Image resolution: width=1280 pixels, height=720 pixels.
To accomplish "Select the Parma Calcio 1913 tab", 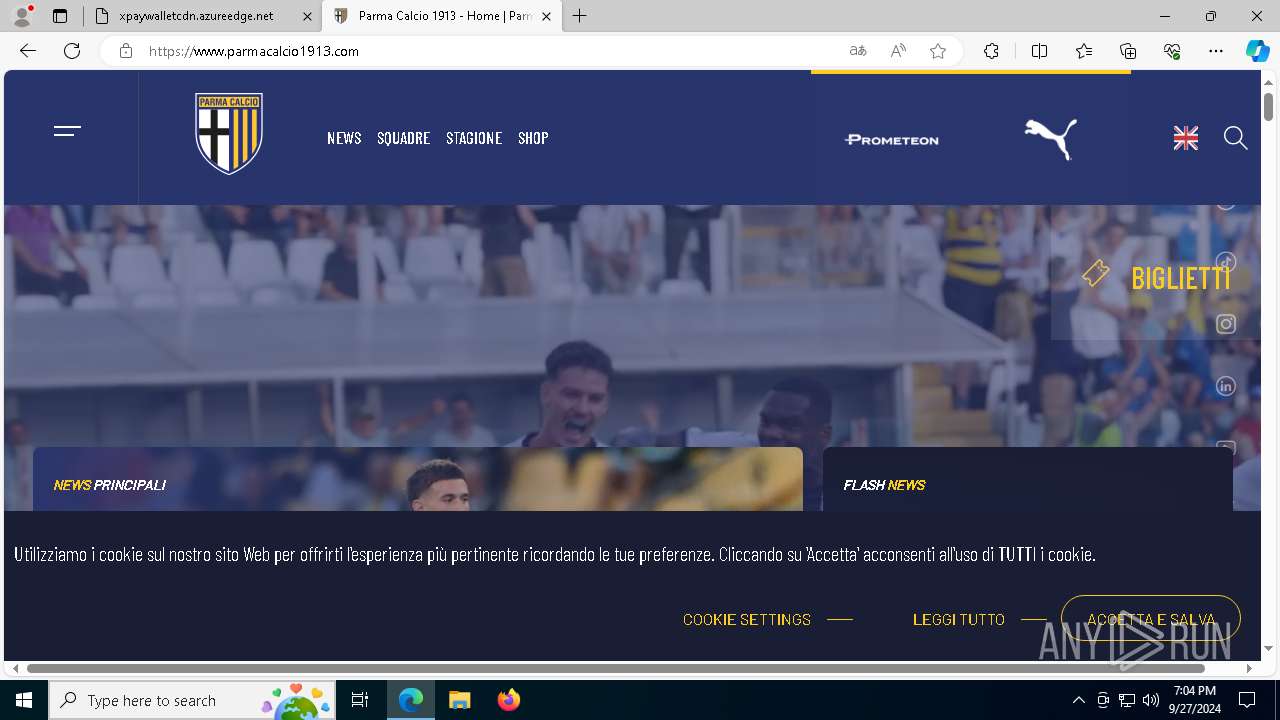I will point(440,16).
